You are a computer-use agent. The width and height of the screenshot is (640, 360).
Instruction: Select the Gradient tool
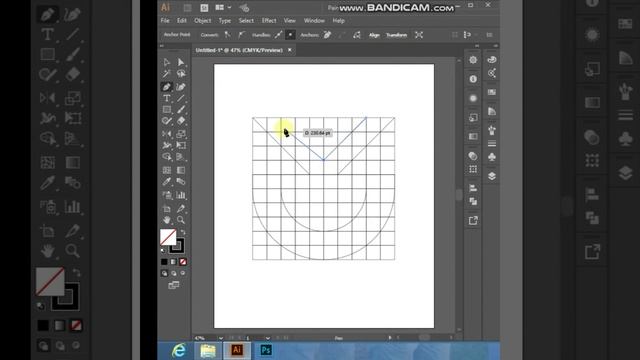coord(181,170)
